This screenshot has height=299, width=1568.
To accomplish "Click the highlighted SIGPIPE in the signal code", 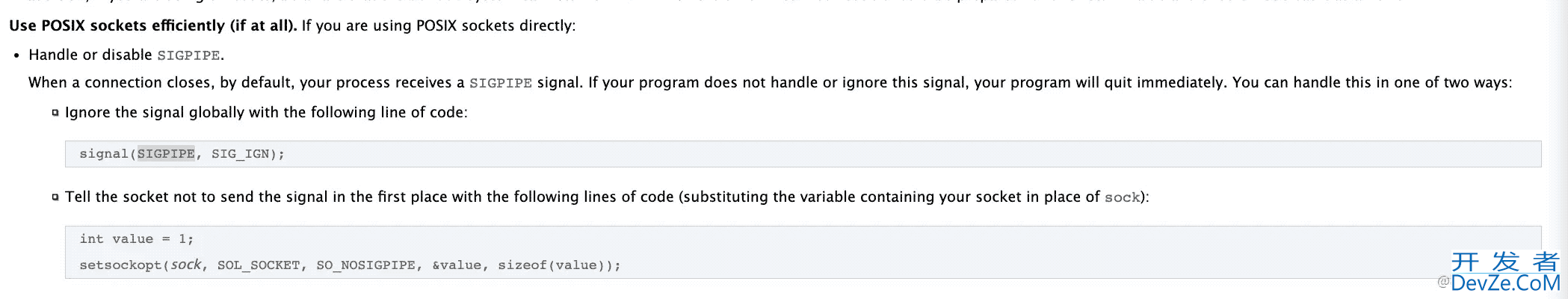I will (166, 153).
